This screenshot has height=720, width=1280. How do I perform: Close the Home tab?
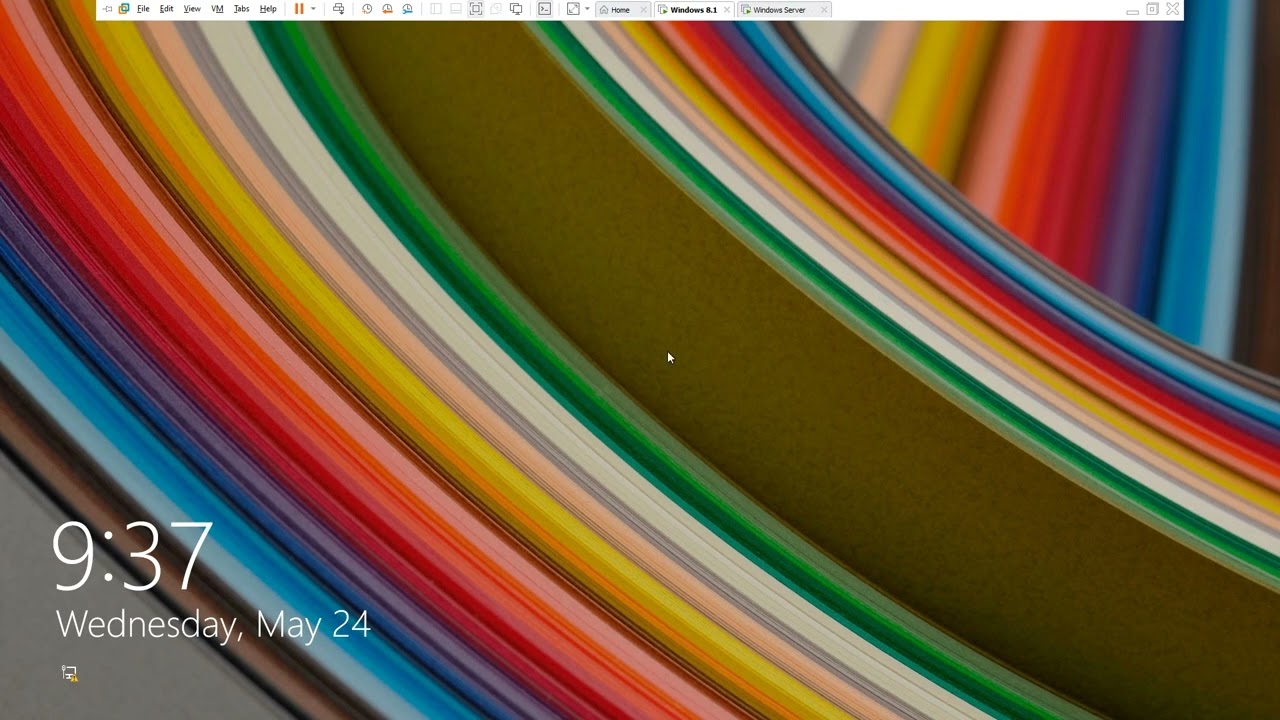pos(643,10)
